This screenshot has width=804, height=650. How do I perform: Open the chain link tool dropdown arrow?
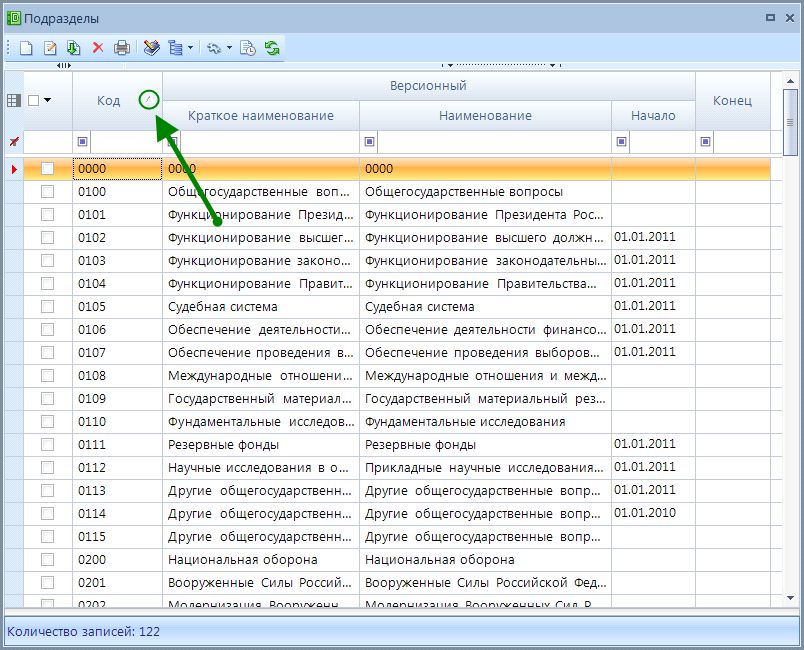point(229,47)
